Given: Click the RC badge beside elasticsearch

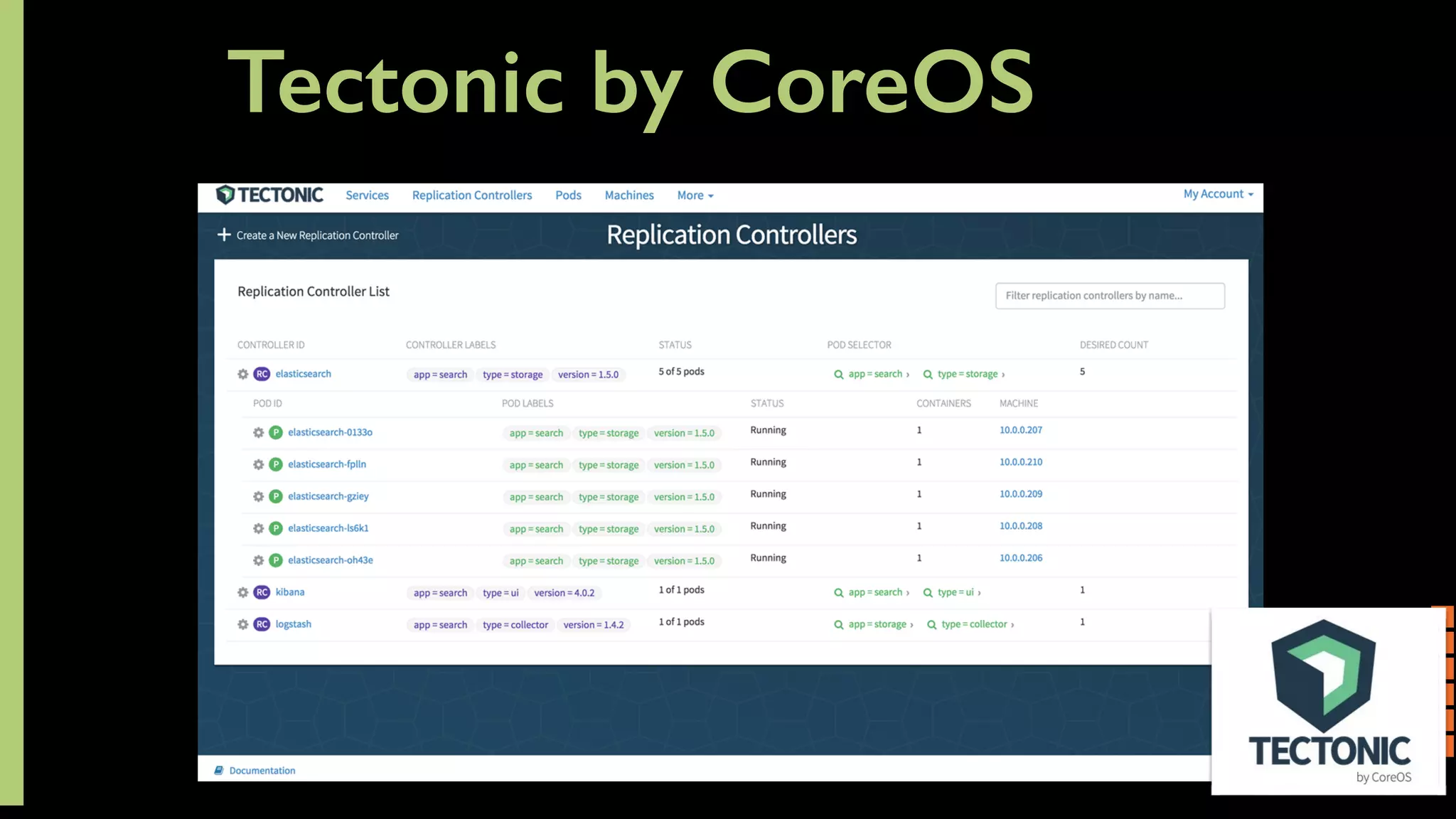Looking at the screenshot, I should [262, 374].
